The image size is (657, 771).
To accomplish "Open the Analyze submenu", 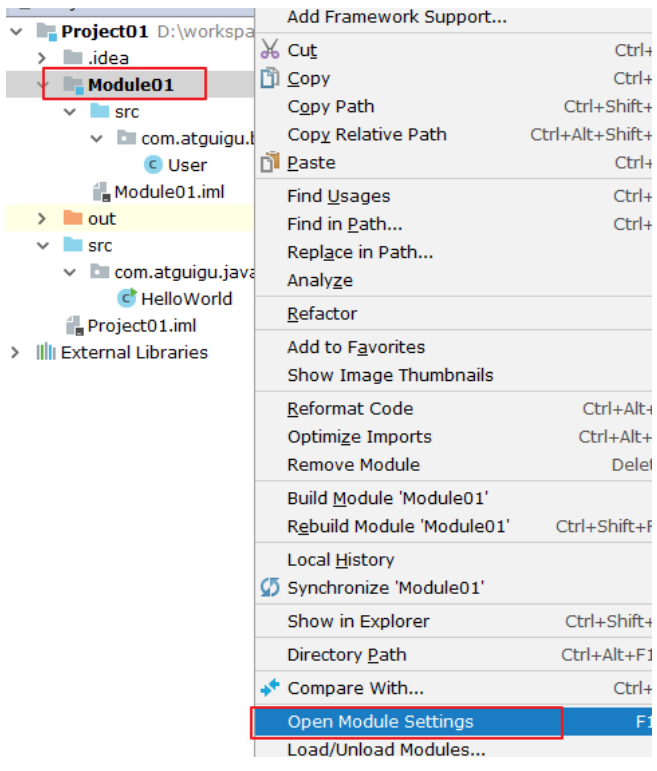I will [x=453, y=280].
